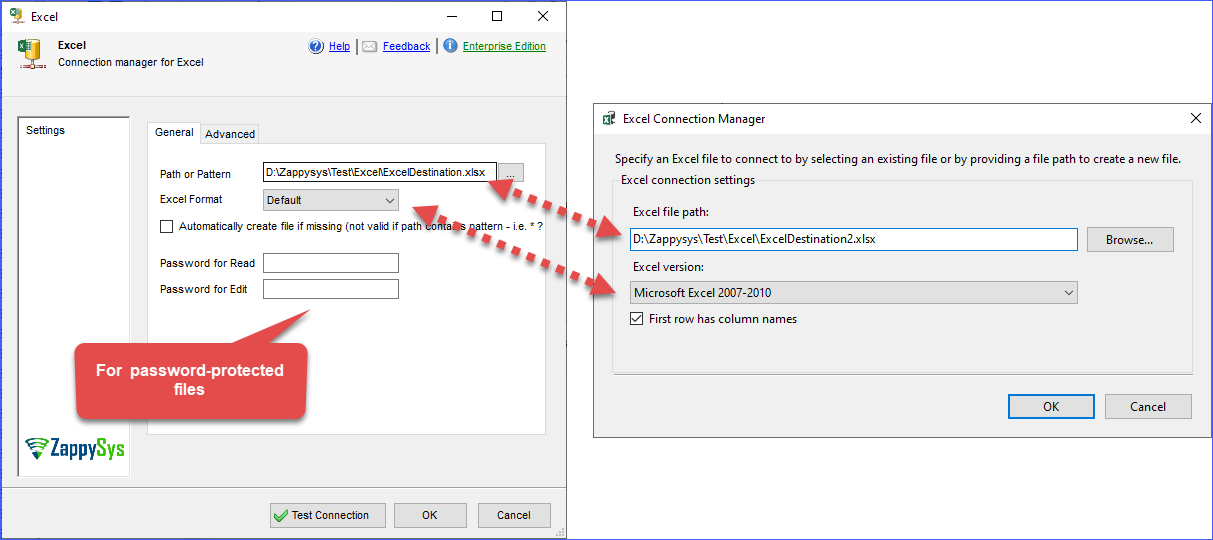Click the ellipsis button beside Path or Pattern

click(510, 173)
